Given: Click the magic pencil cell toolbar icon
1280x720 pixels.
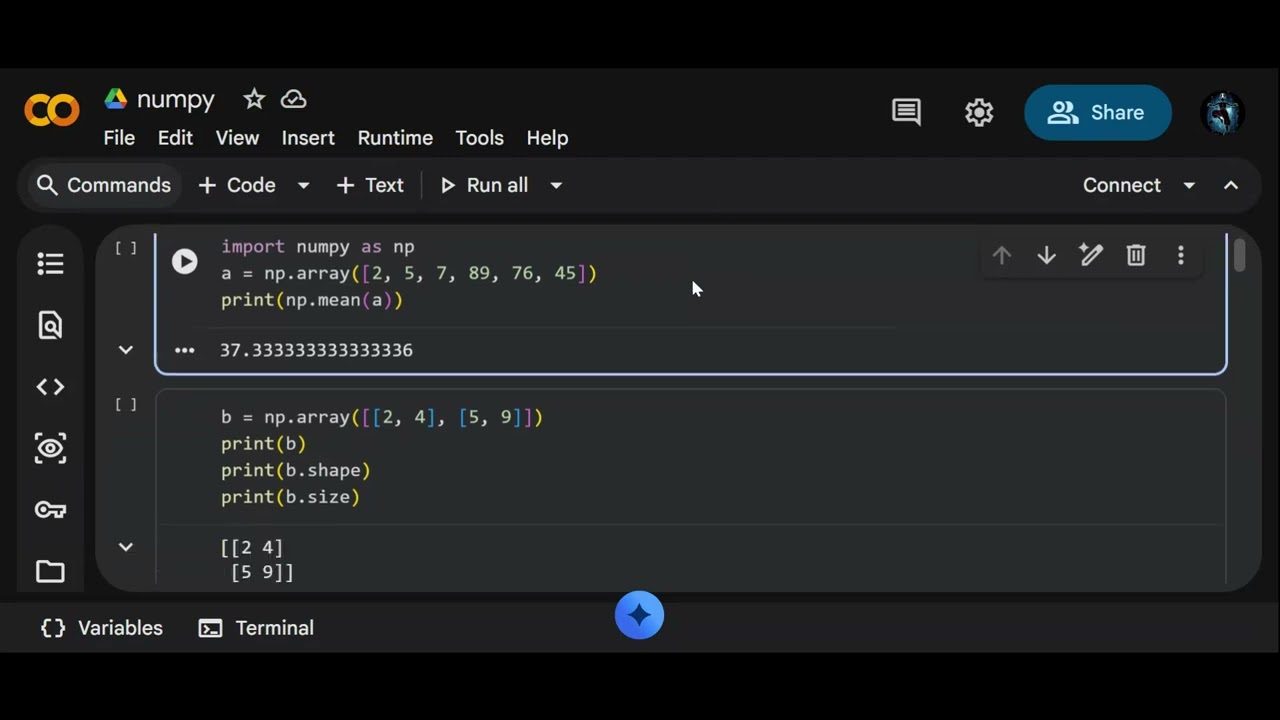Looking at the screenshot, I should click(x=1091, y=255).
